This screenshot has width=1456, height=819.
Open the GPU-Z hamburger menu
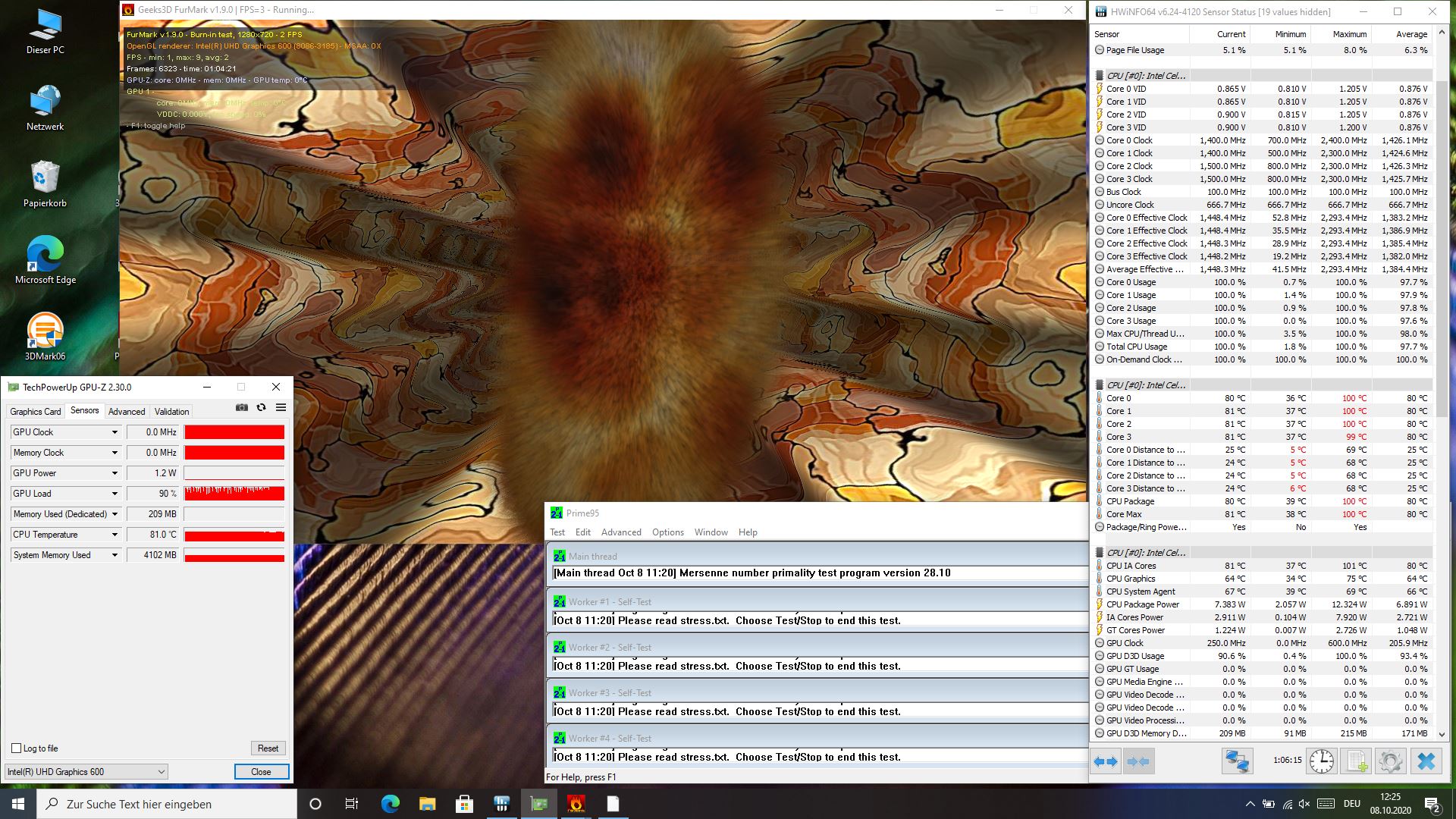tap(281, 408)
